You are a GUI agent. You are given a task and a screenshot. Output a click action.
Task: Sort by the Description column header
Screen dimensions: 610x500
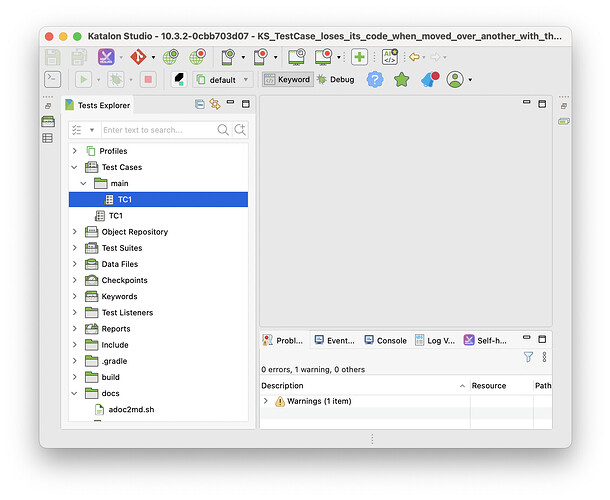click(364, 386)
